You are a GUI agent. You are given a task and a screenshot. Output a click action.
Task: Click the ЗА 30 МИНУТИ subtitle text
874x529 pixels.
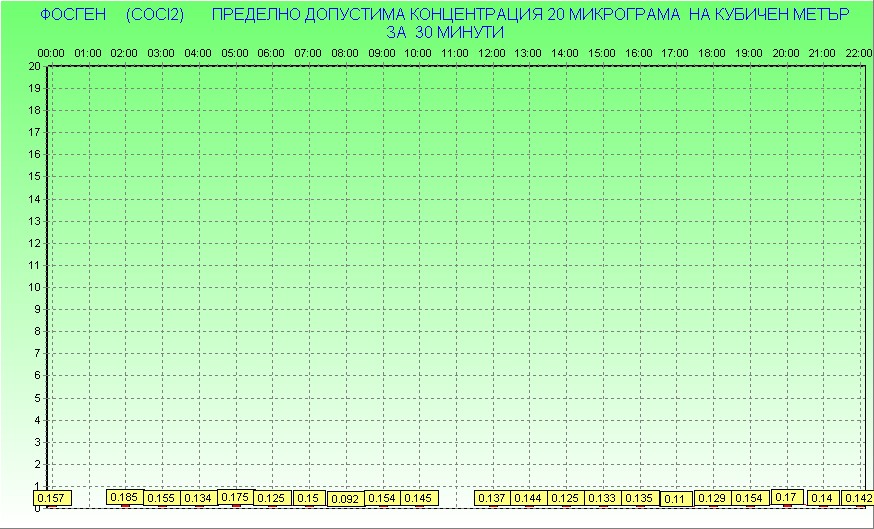(x=445, y=32)
